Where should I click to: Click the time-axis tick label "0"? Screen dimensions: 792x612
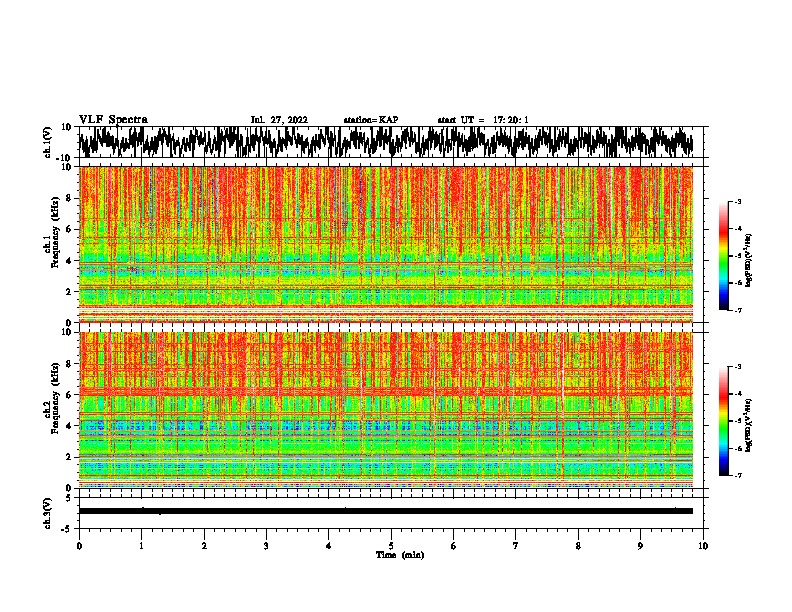point(79,546)
